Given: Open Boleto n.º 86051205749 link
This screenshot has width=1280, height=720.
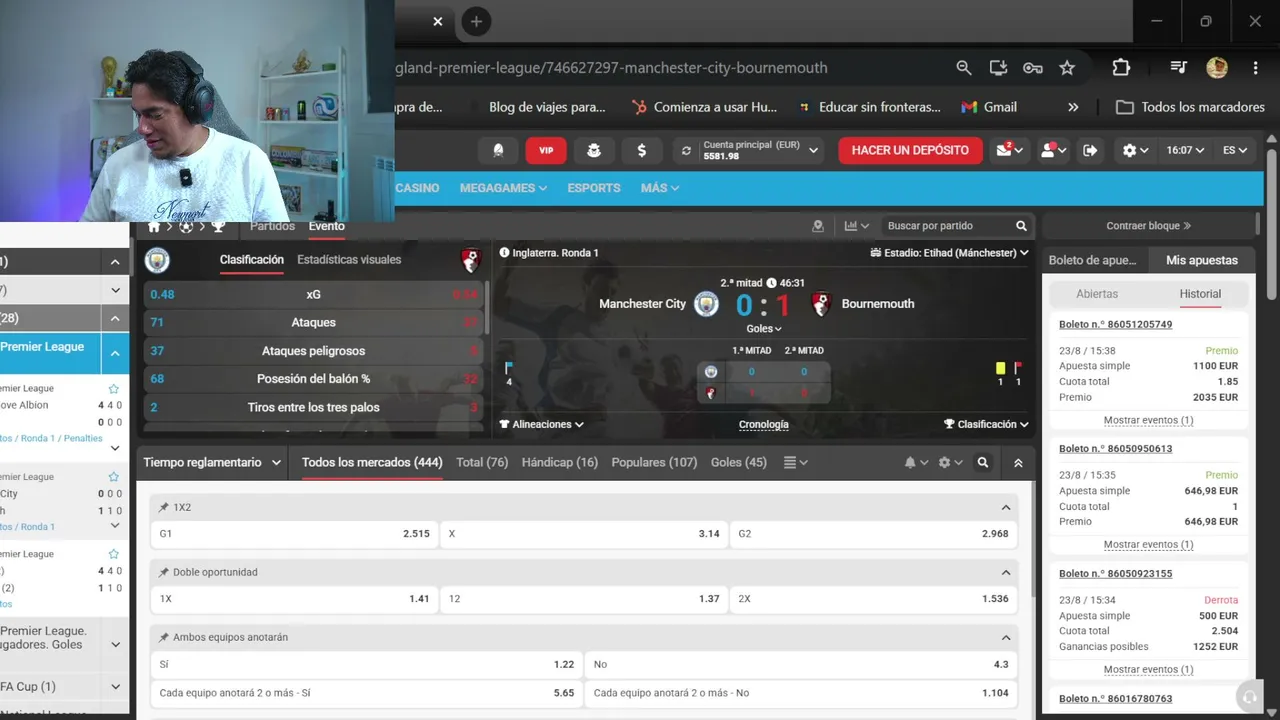Looking at the screenshot, I should [x=1115, y=325].
